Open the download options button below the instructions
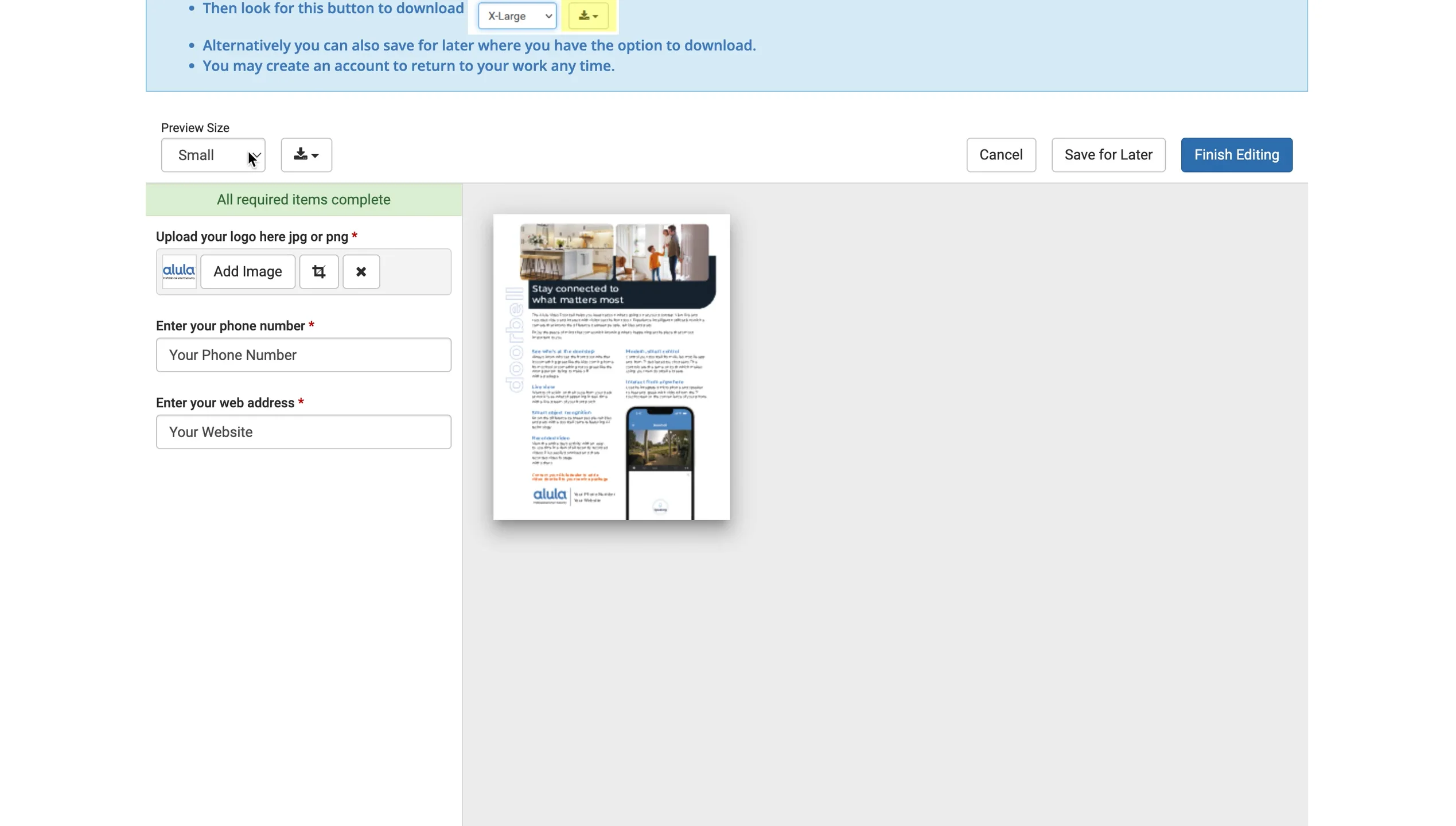The image size is (1456, 826). [306, 155]
